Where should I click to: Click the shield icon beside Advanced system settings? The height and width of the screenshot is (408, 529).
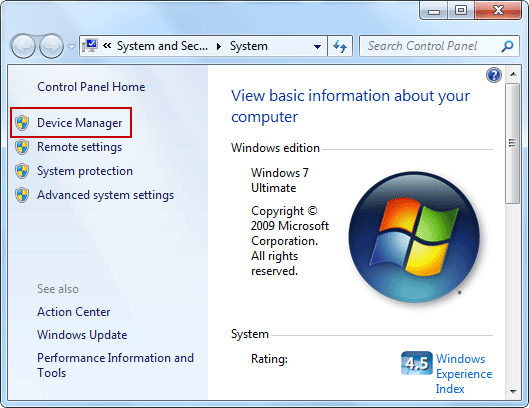pyautogui.click(x=22, y=195)
